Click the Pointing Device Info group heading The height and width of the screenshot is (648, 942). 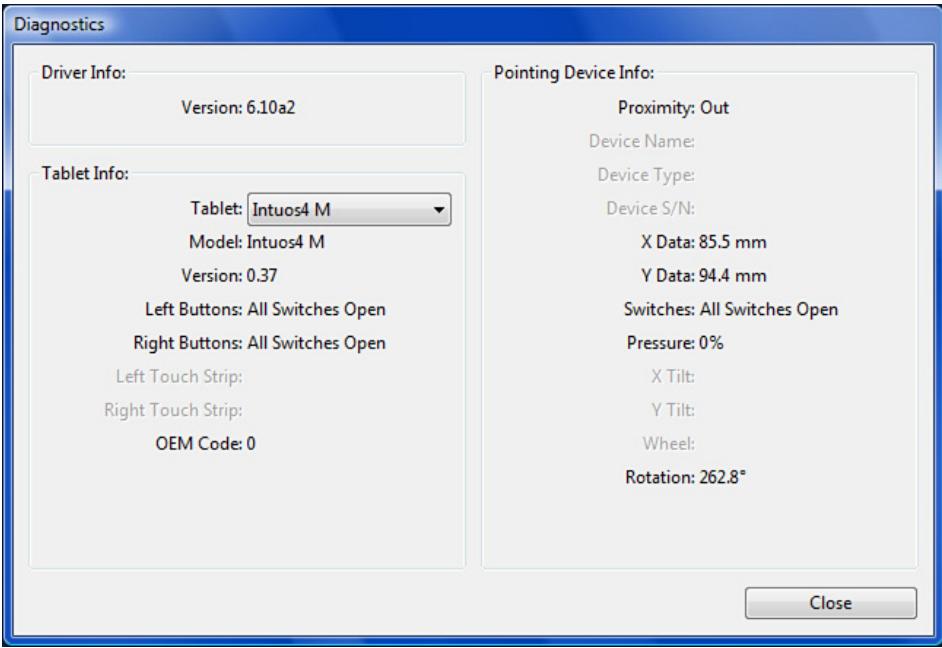pos(574,73)
